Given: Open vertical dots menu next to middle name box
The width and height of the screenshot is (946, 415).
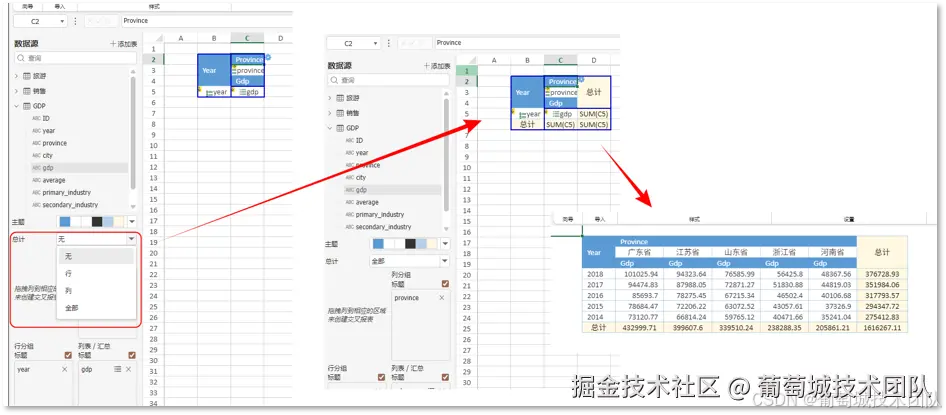Looking at the screenshot, I should tap(388, 43).
